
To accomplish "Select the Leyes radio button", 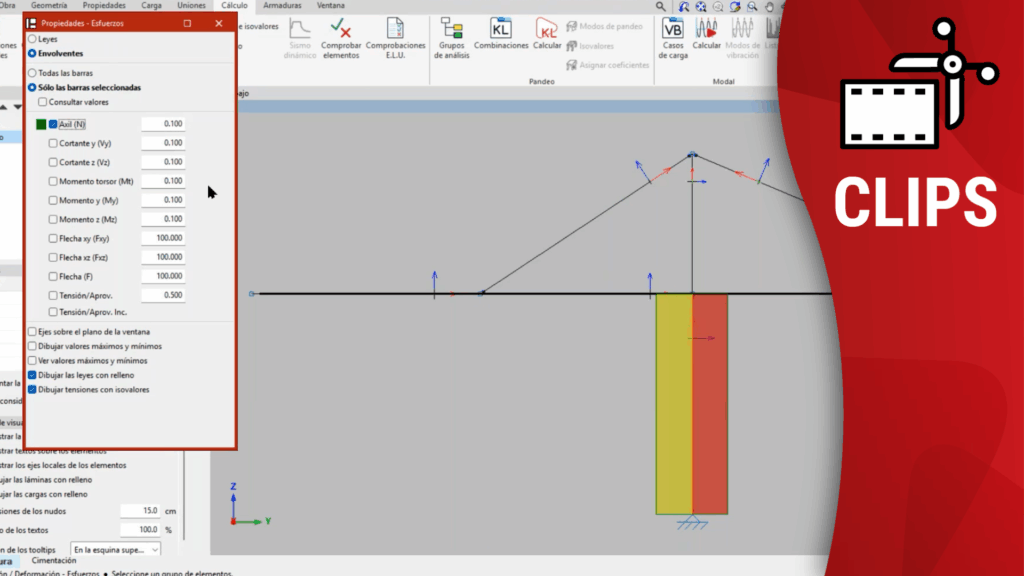I will pyautogui.click(x=32, y=39).
